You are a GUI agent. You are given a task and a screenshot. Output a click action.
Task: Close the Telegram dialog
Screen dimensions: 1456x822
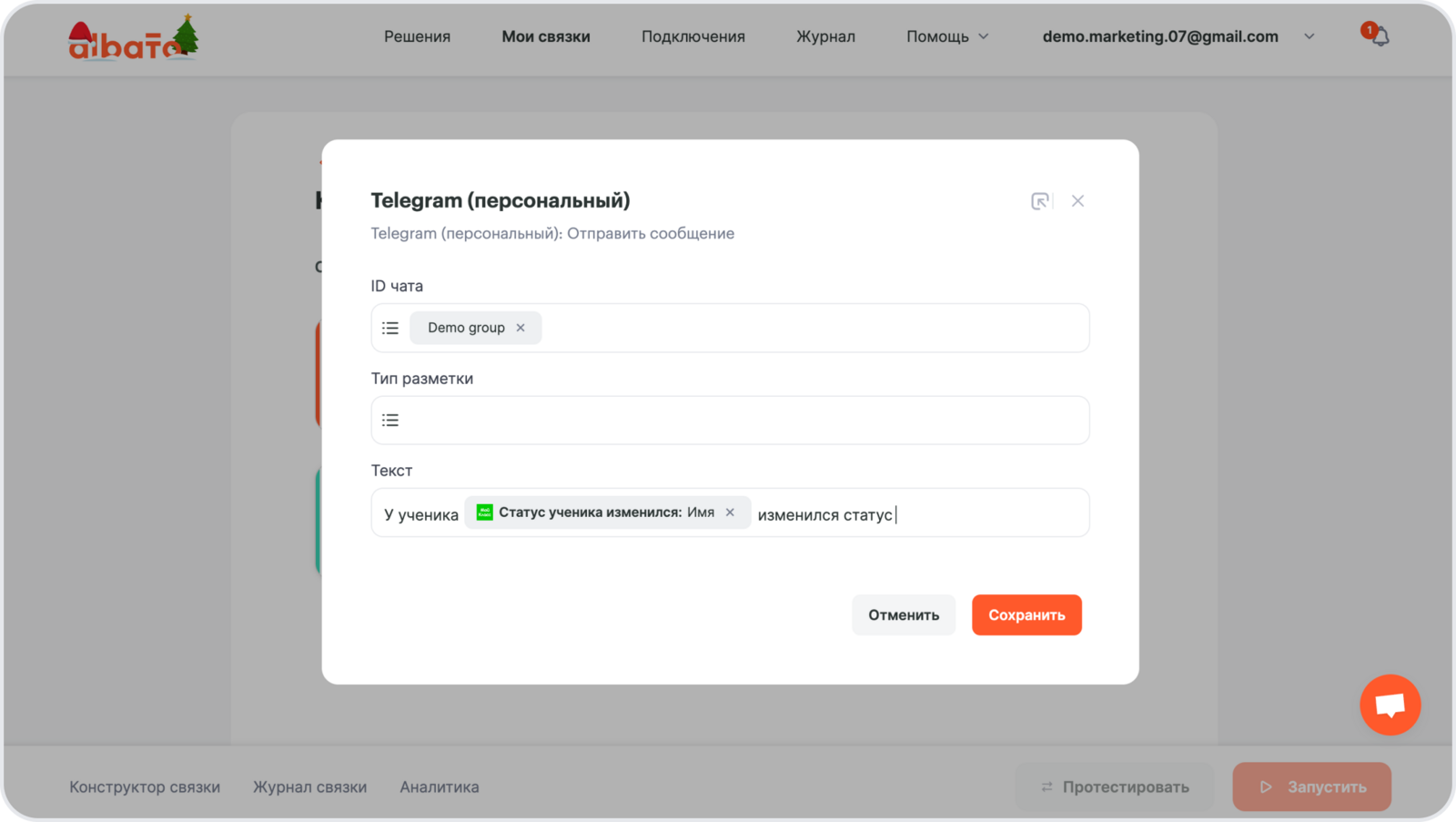(x=1077, y=201)
